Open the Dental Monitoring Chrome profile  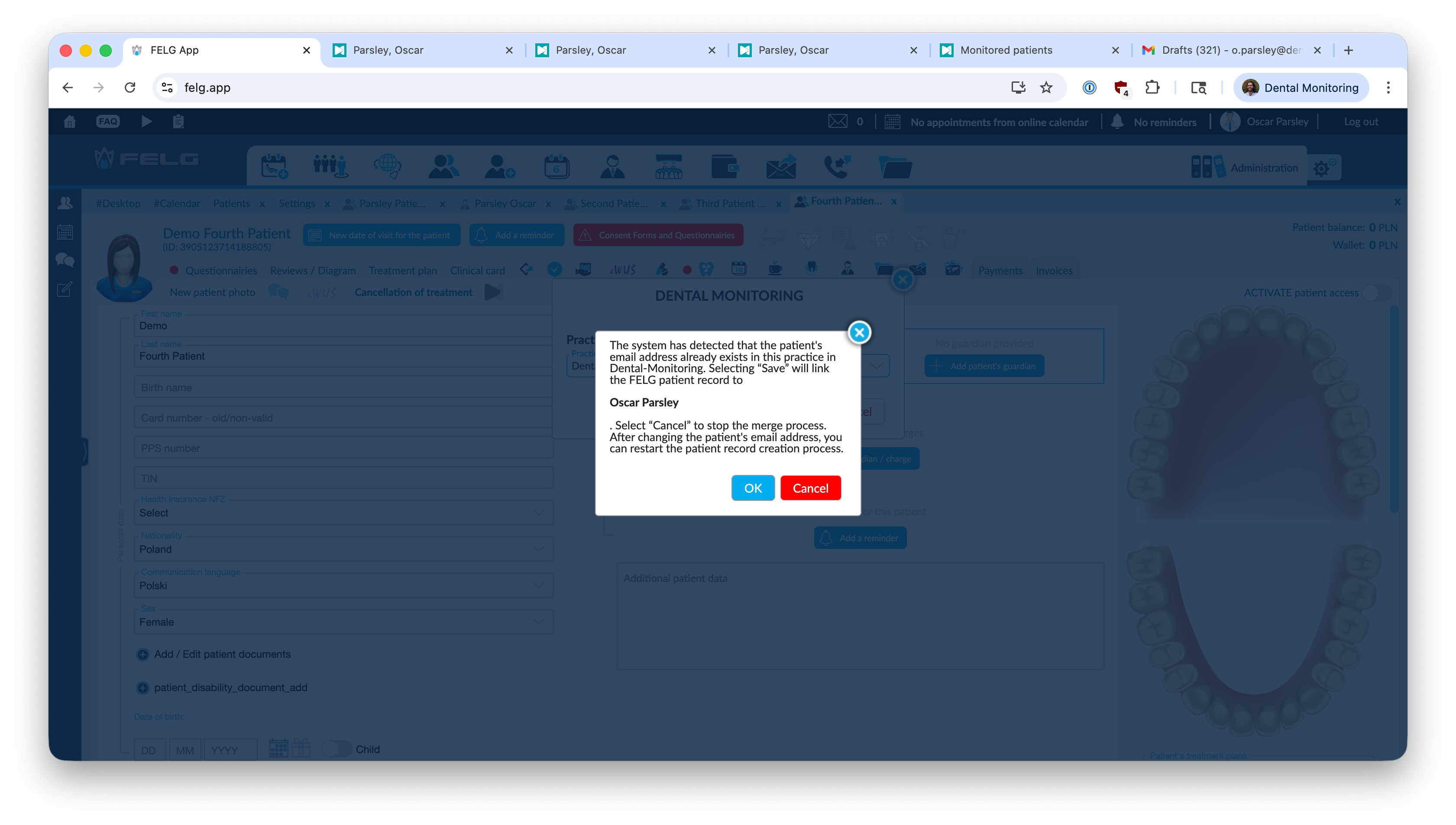pyautogui.click(x=1301, y=87)
